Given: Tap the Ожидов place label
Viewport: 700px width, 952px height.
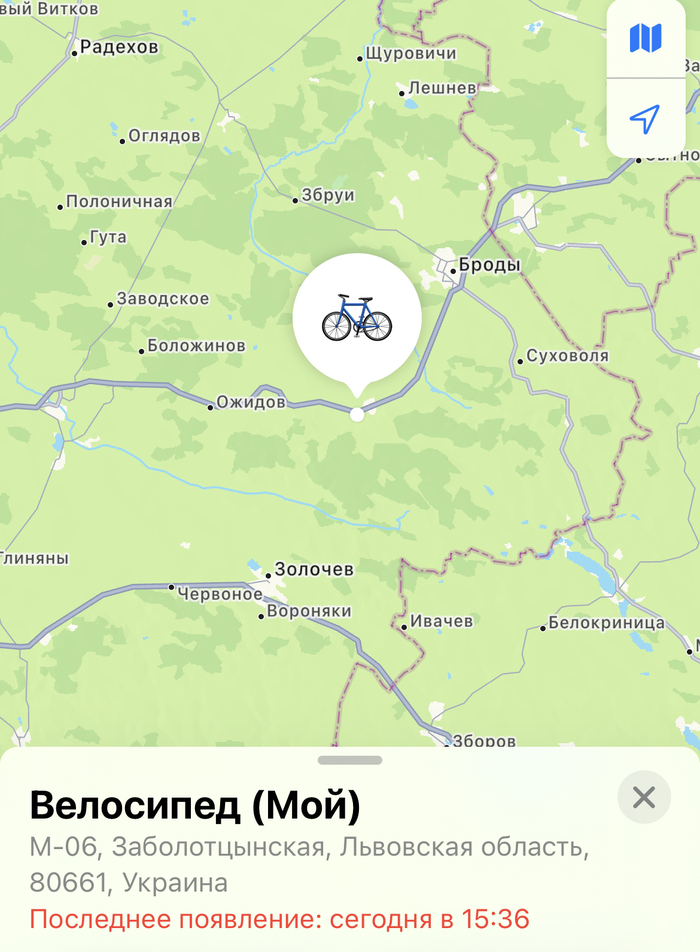Looking at the screenshot, I should click(x=251, y=402).
